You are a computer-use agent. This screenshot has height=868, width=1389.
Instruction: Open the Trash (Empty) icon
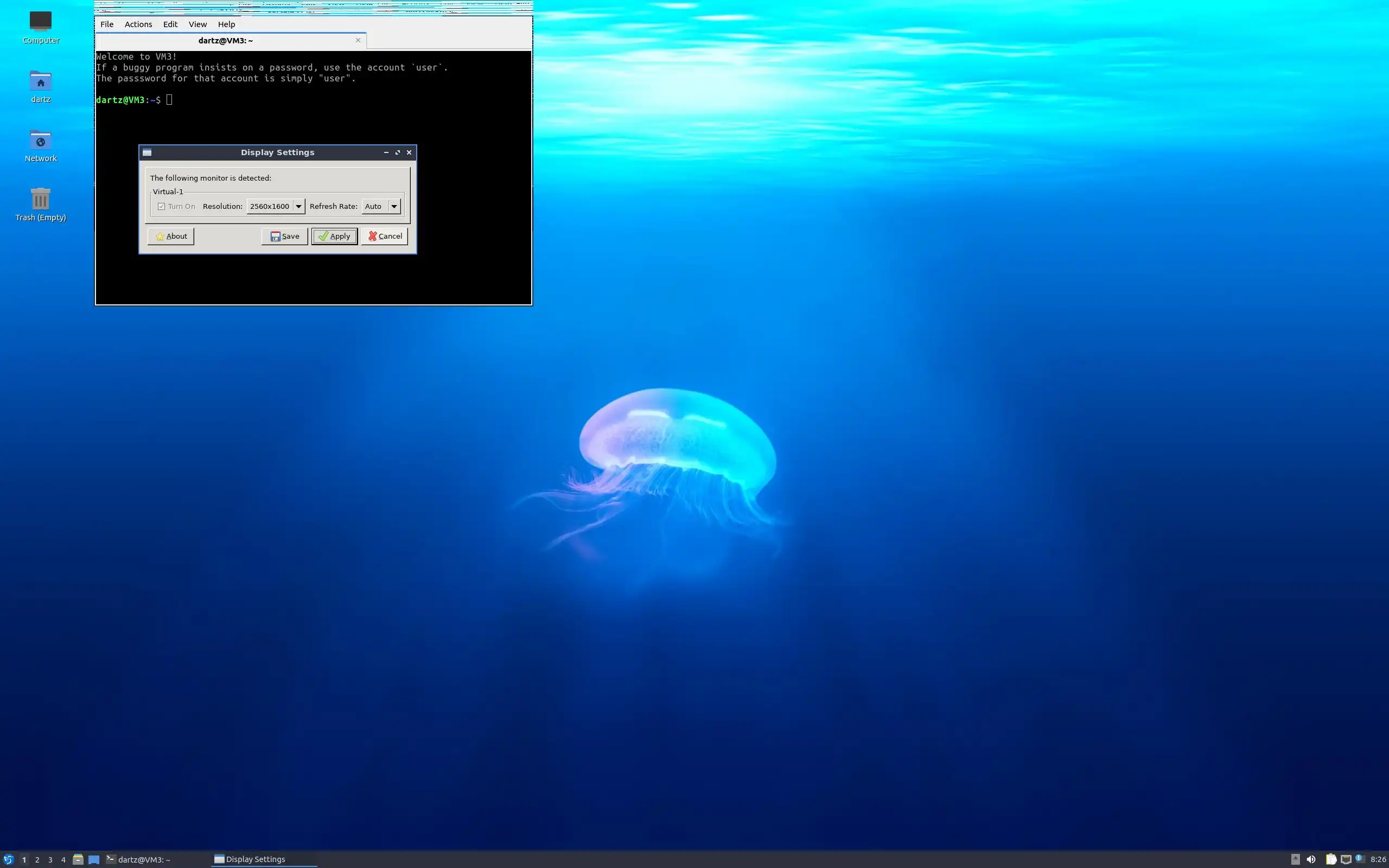(40, 199)
